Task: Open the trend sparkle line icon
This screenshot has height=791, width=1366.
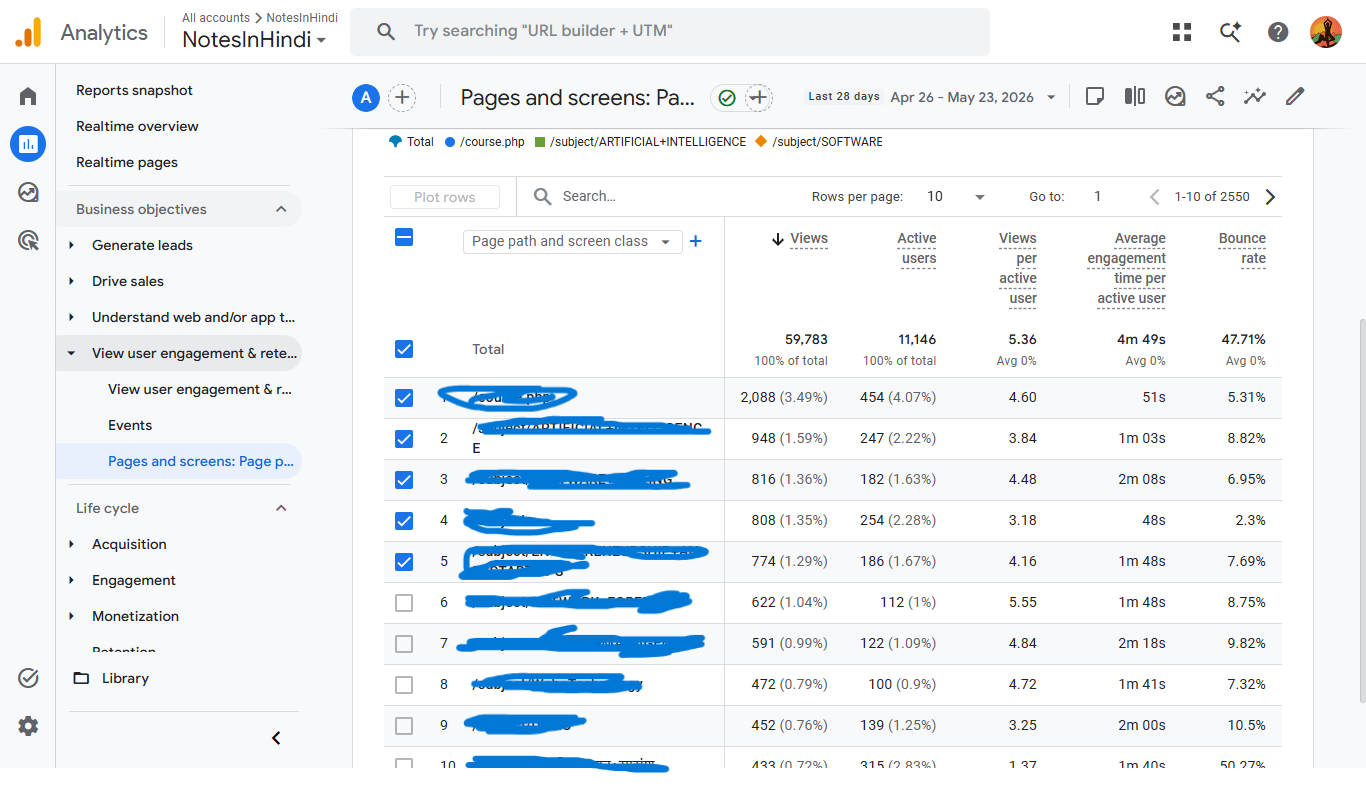Action: coord(1255,96)
